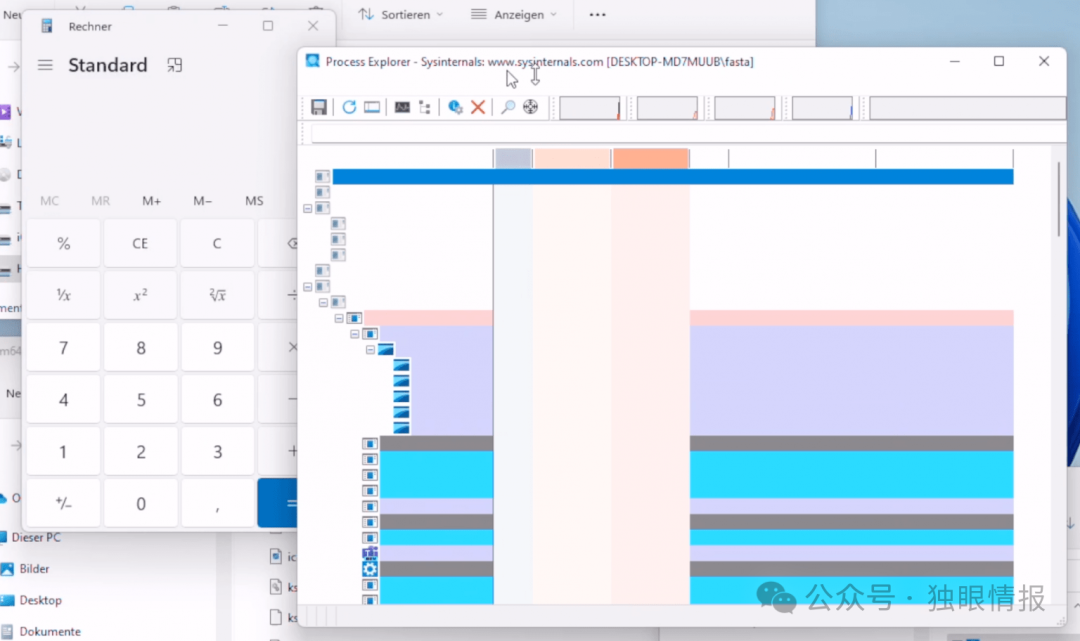This screenshot has height=641, width=1080.
Task: Toggle the lower pane view icon
Action: pos(372,107)
